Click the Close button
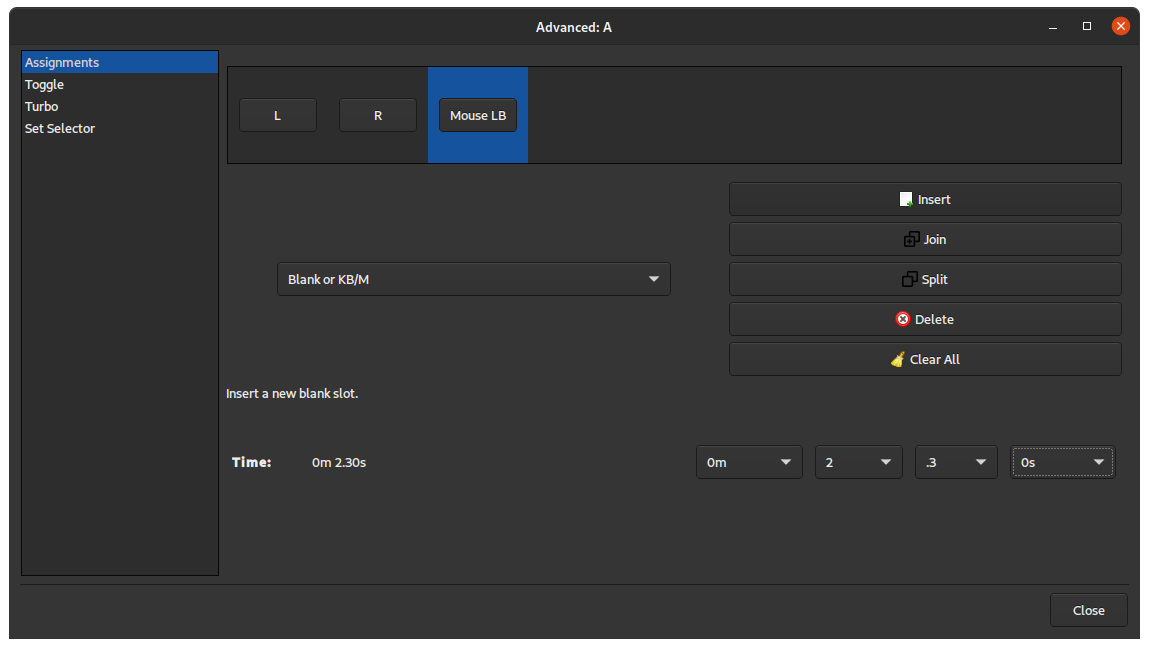 pyautogui.click(x=1088, y=610)
